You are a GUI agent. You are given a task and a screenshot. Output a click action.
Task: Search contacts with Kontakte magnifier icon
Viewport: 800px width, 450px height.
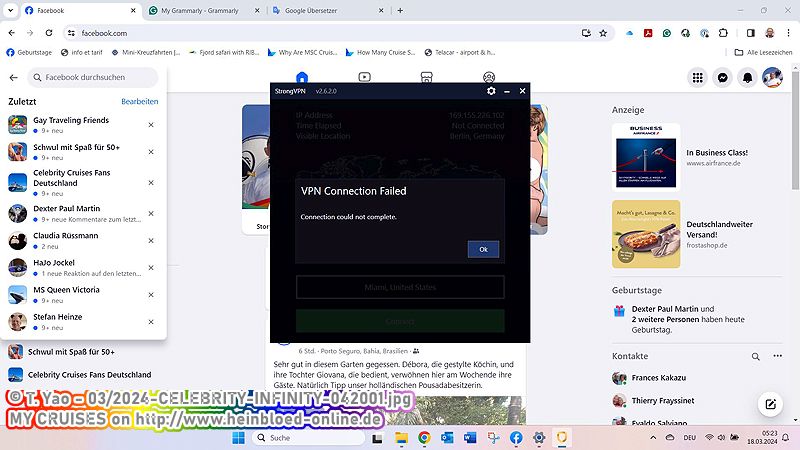[x=756, y=357]
